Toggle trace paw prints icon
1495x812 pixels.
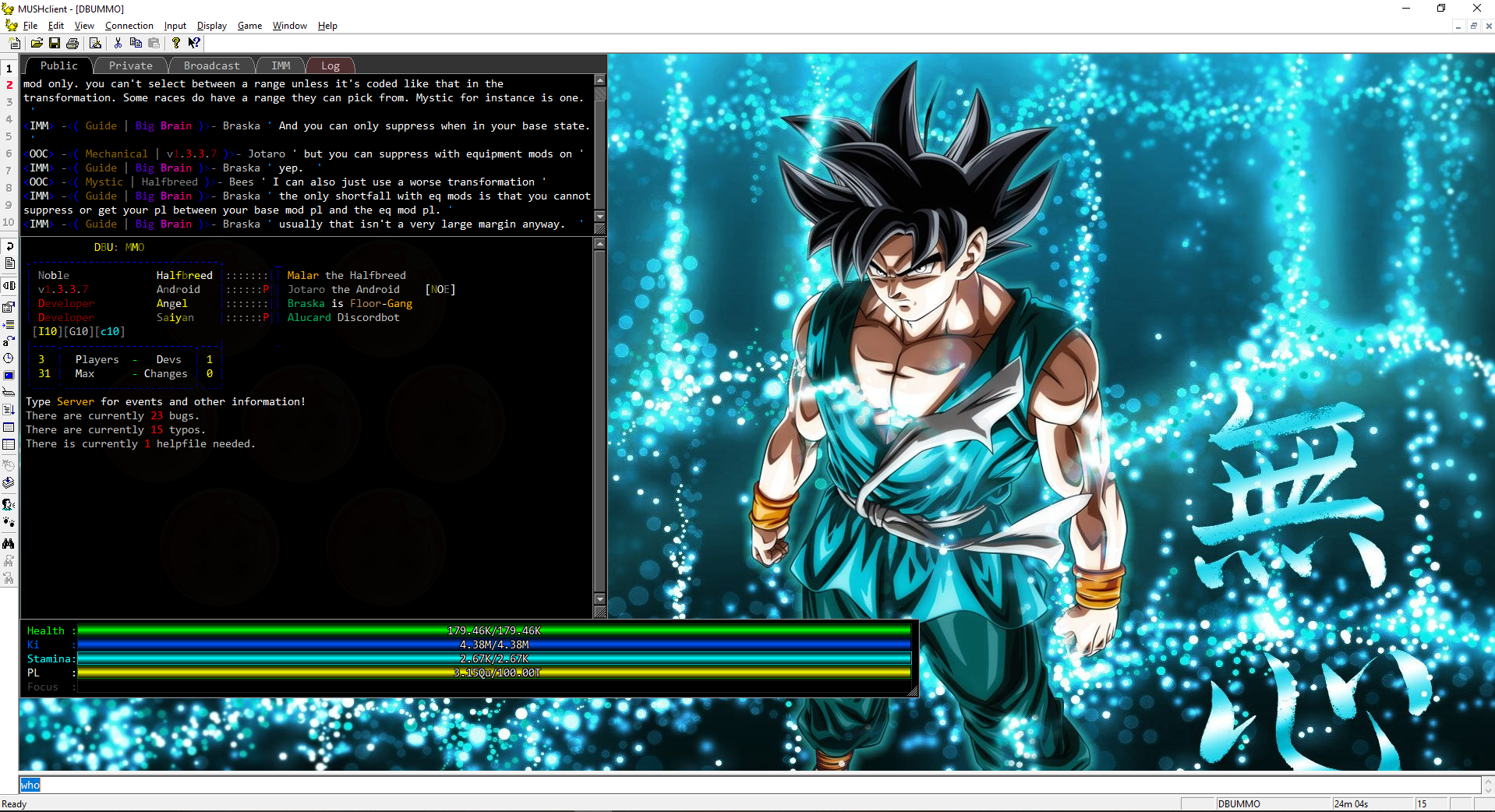[9, 522]
